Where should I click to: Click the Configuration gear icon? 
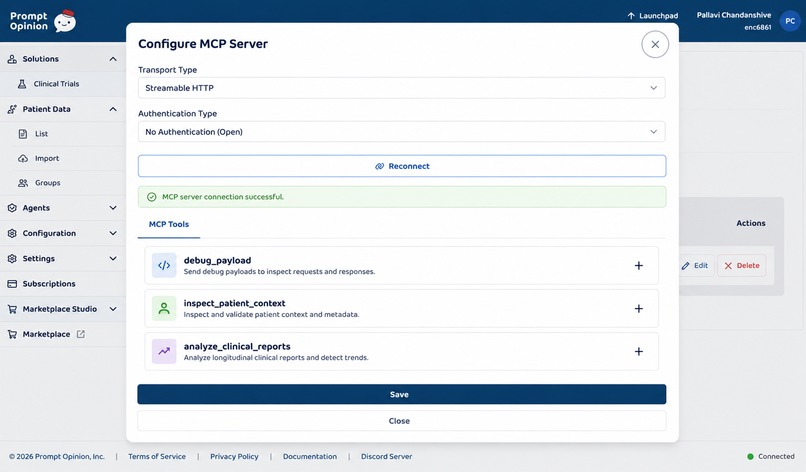(12, 233)
